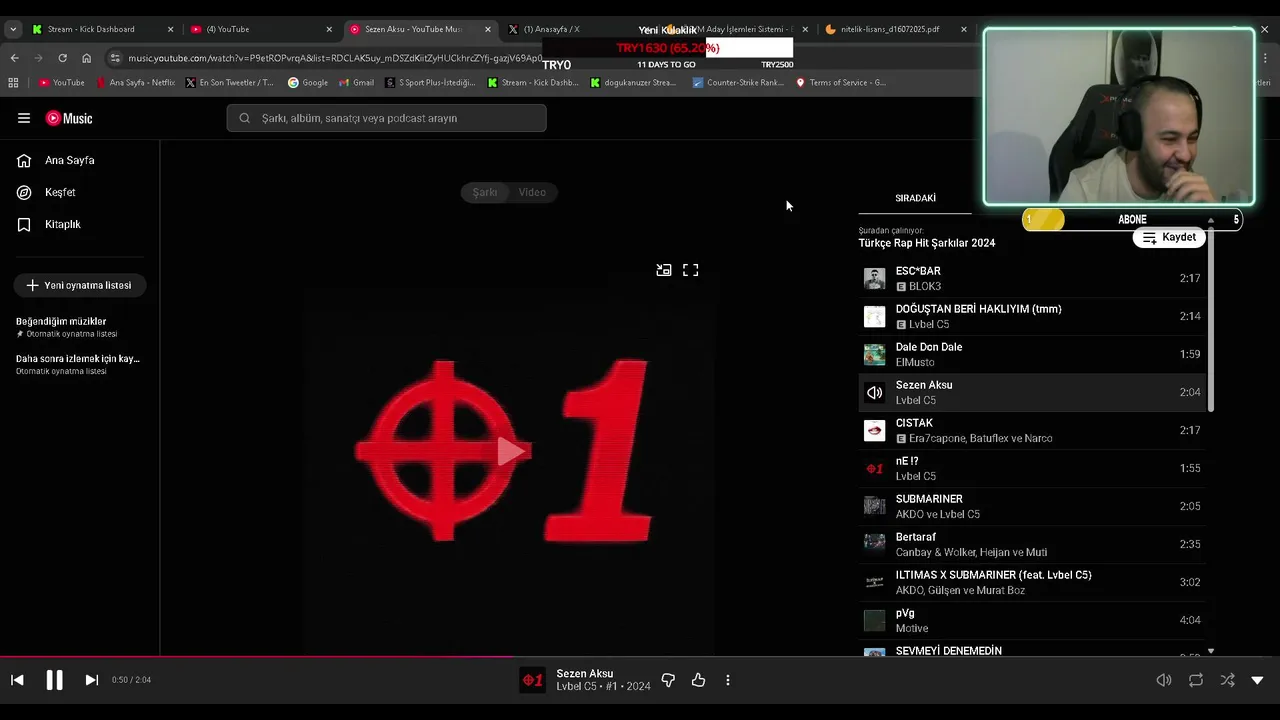Image resolution: width=1280 pixels, height=720 pixels.
Task: Play Bertaraf by Canbay & Wolker
Action: click(1031, 544)
